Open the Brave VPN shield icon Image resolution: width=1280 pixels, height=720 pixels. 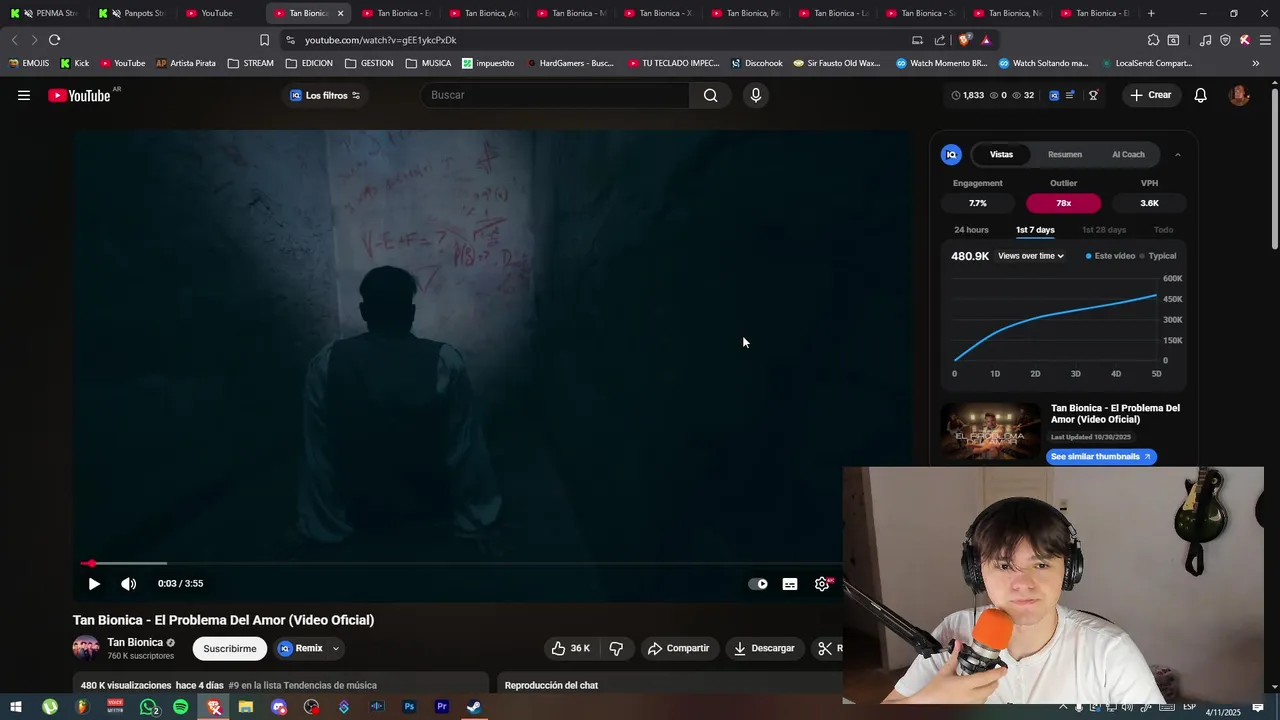[1225, 40]
